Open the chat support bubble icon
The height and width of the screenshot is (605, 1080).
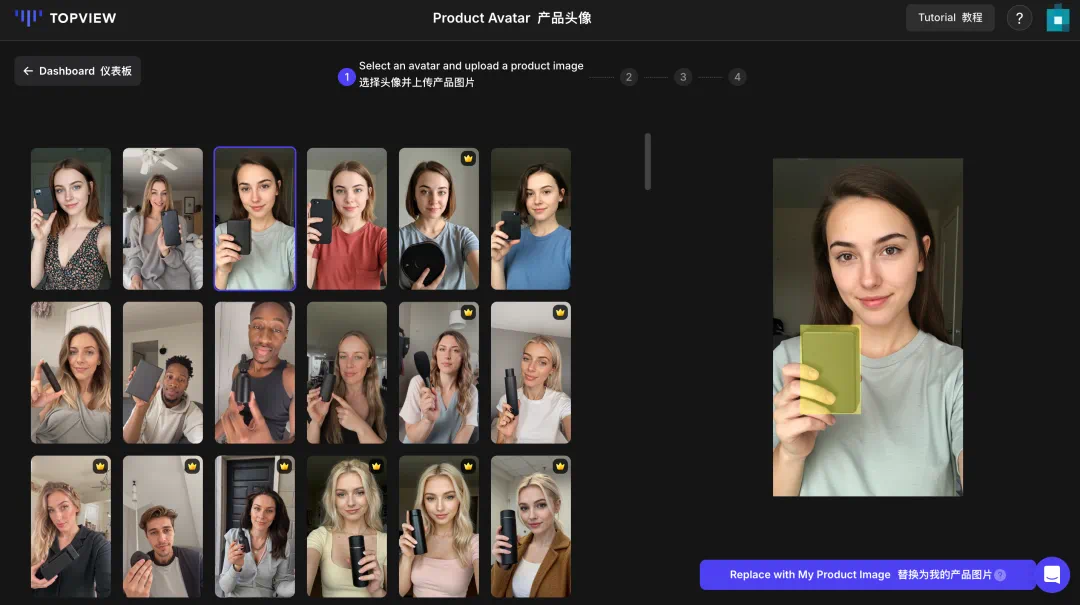[1051, 575]
